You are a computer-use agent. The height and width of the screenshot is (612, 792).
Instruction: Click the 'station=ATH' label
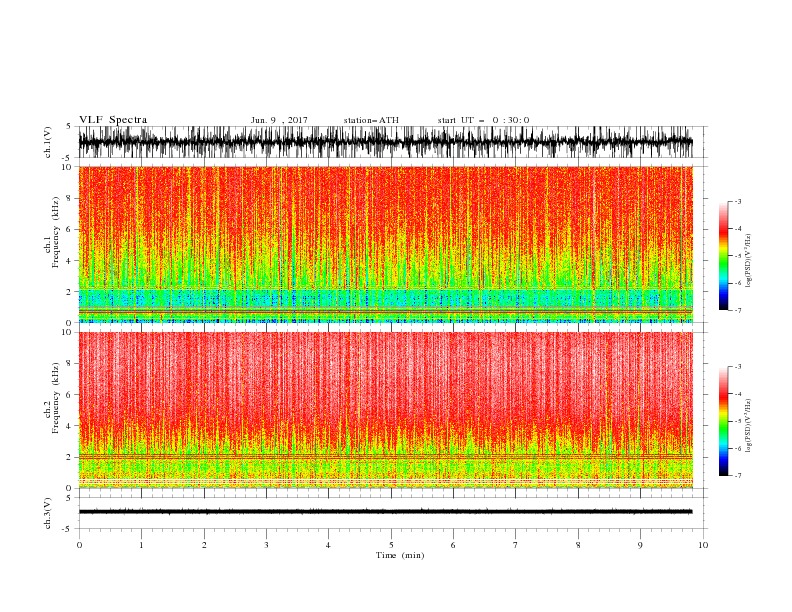point(371,120)
